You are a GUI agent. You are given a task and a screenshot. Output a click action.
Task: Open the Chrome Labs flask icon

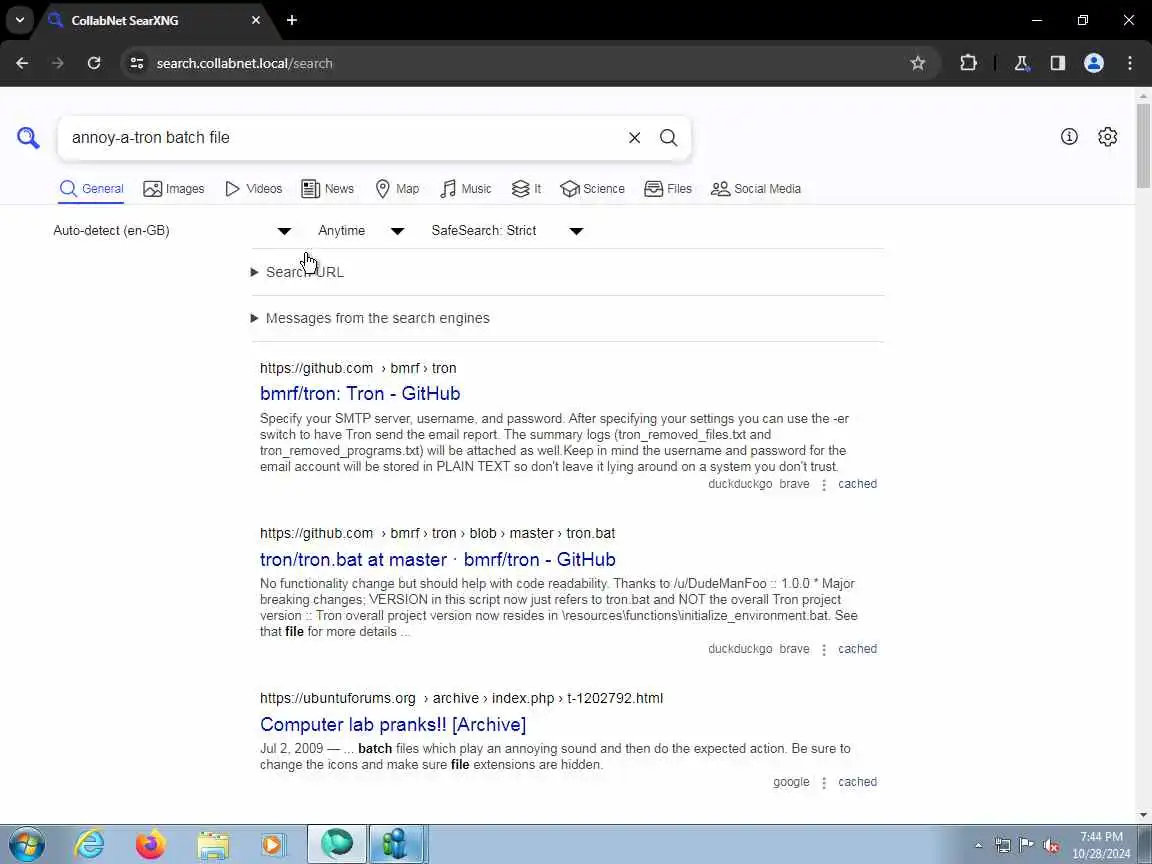tap(1022, 63)
